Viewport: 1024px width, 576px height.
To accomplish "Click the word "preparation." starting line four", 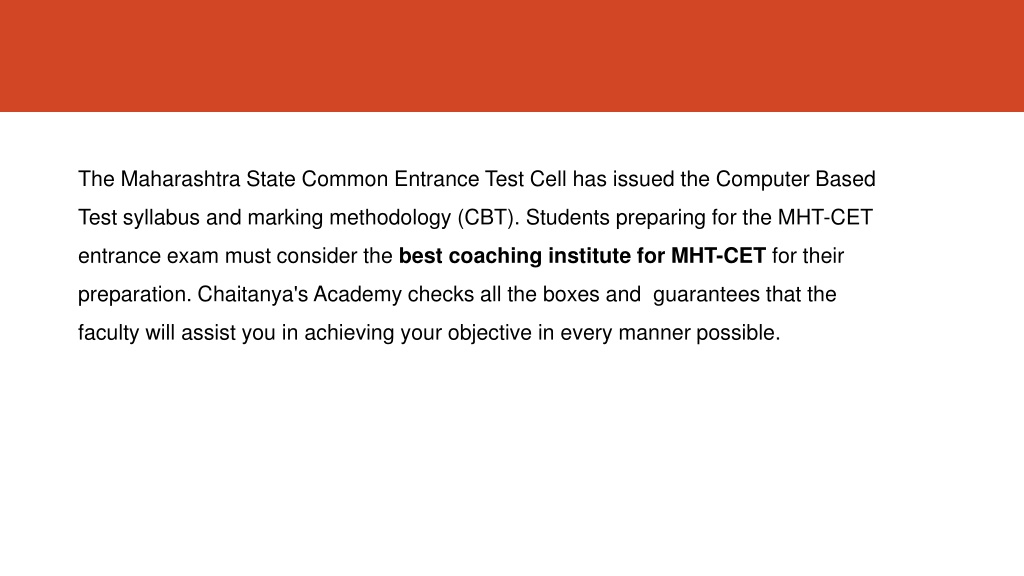I will tap(135, 295).
